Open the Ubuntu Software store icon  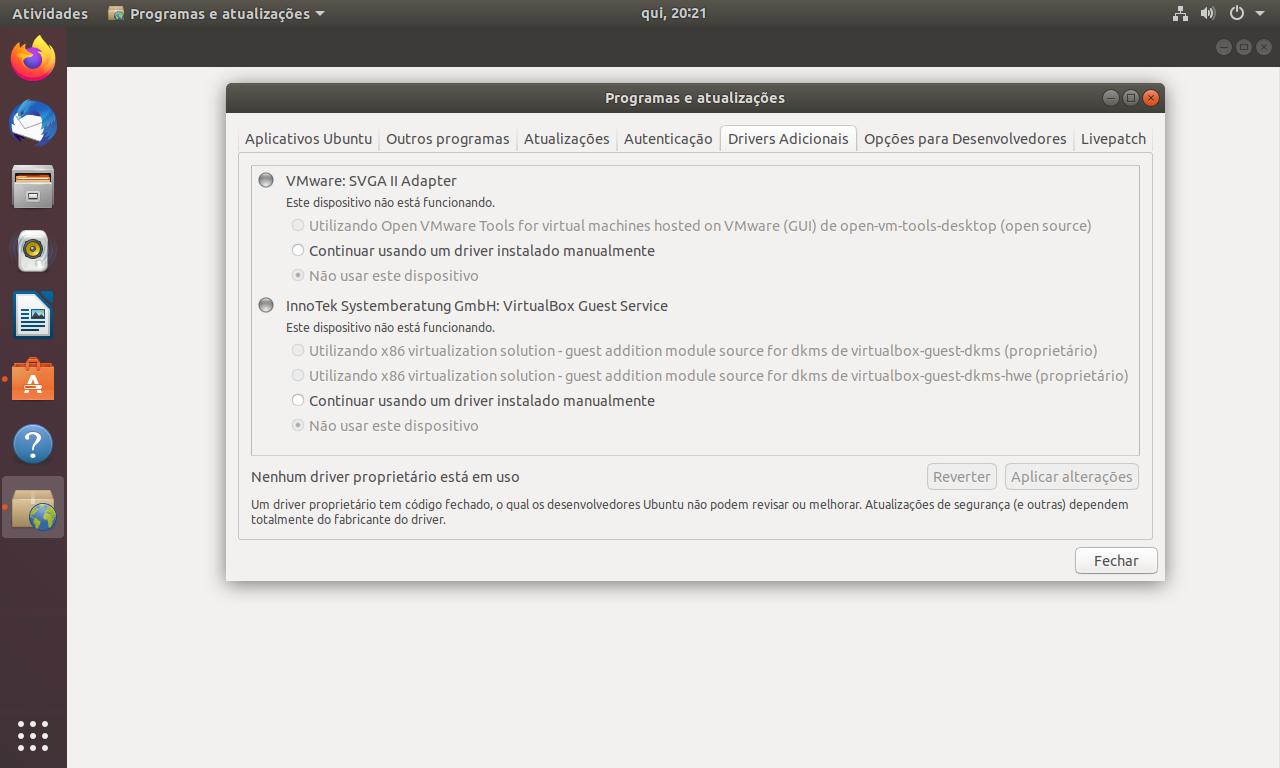(33, 379)
